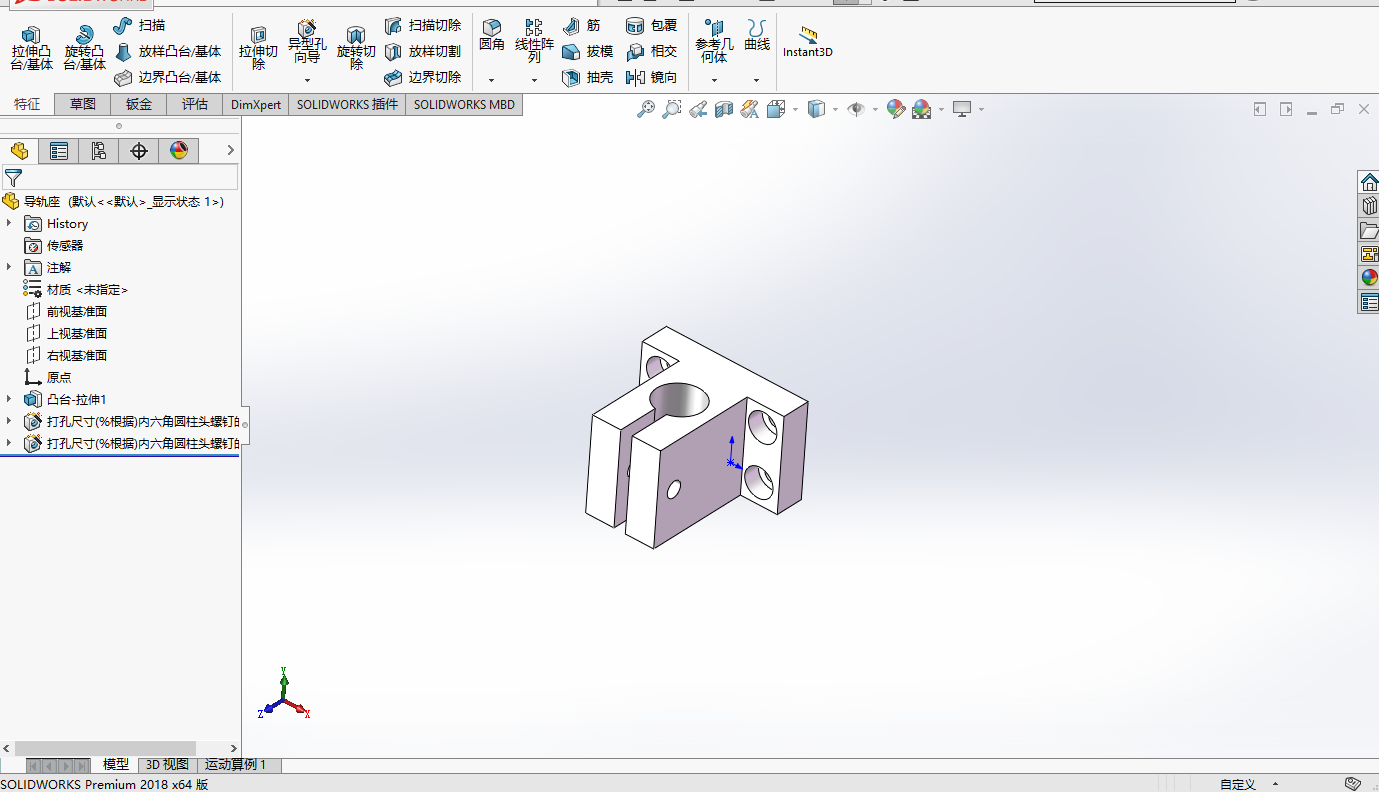Click the Edit Appearance color ball icon
This screenshot has height=792, width=1379.
[x=896, y=109]
